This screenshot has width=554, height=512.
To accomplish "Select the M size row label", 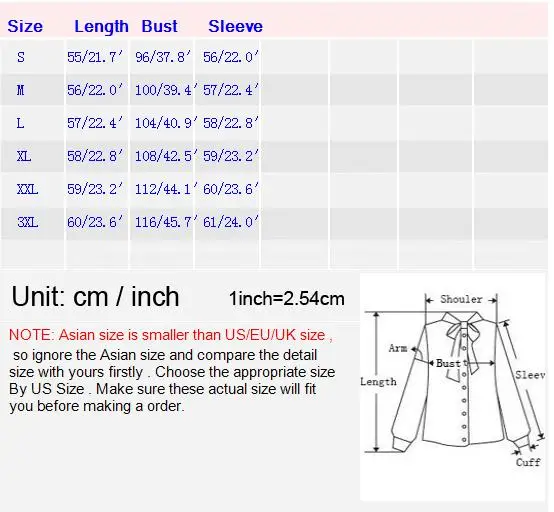I will (x=20, y=90).
